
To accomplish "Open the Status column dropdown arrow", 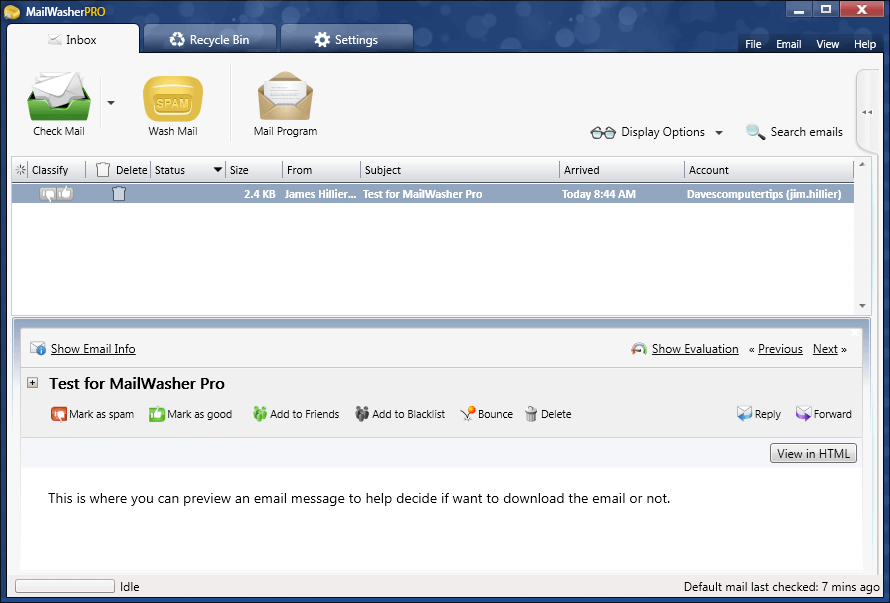I will pos(217,170).
